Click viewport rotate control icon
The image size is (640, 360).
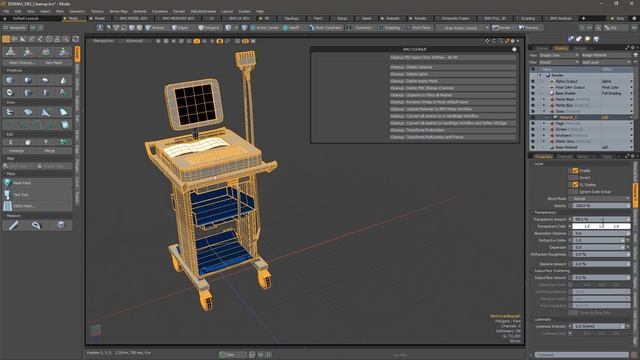pyautogui.click(x=494, y=41)
